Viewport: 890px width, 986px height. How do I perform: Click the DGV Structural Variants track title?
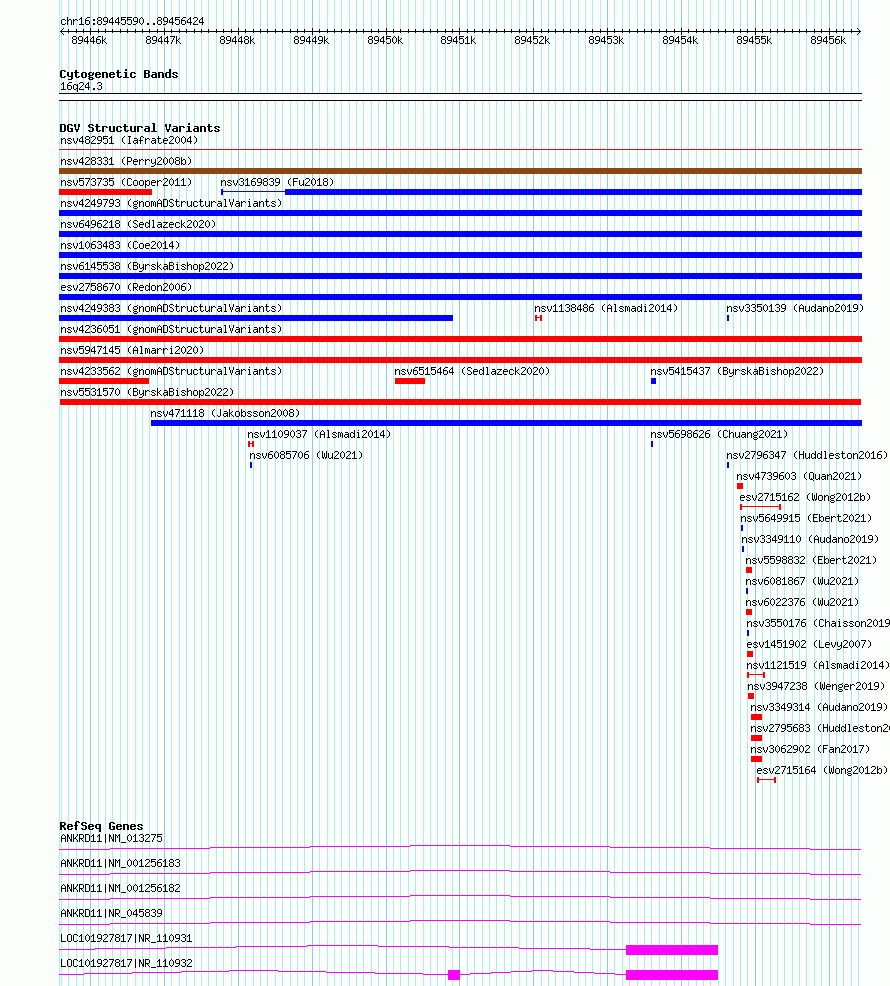(140, 128)
